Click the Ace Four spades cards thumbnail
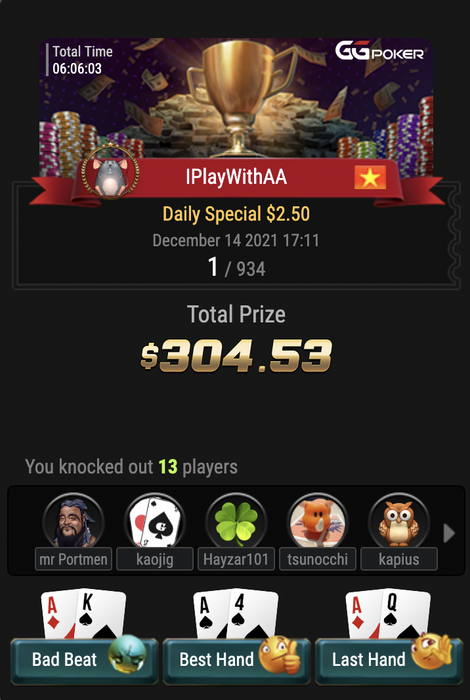Image resolution: width=470 pixels, height=700 pixels. click(x=236, y=614)
